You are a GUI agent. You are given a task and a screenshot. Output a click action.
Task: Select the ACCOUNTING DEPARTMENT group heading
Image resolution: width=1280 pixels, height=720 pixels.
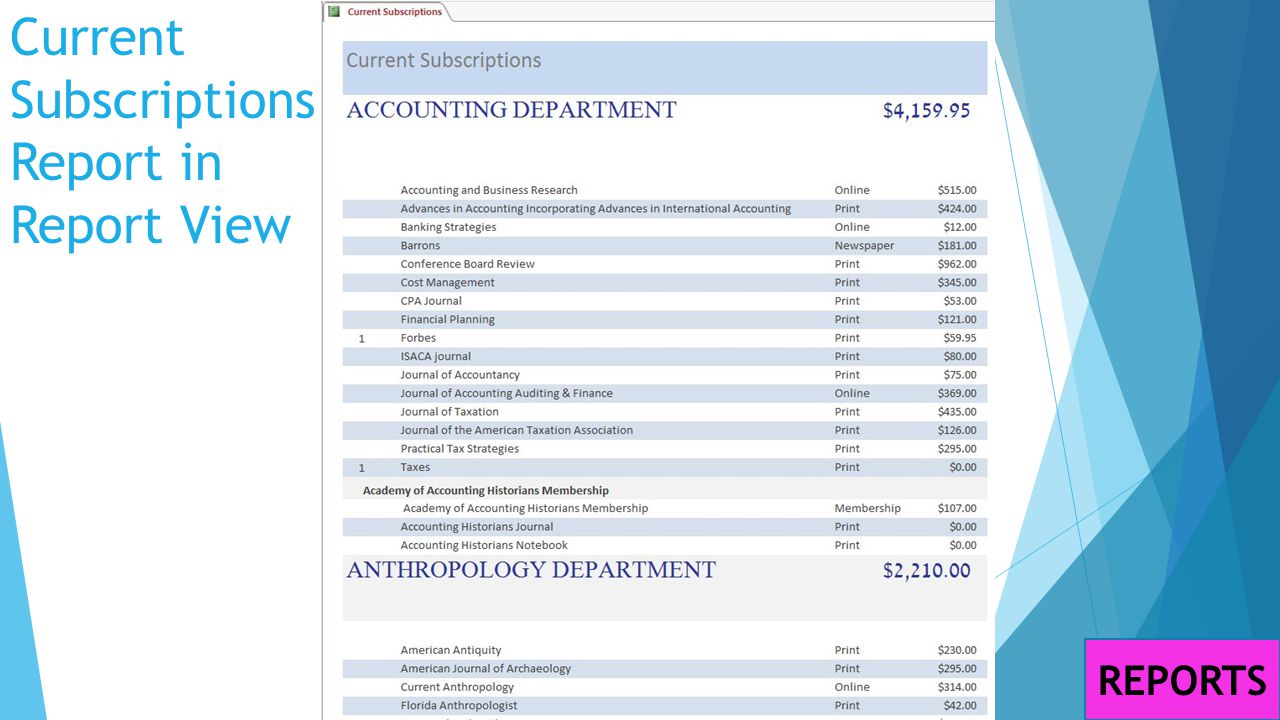pos(511,110)
